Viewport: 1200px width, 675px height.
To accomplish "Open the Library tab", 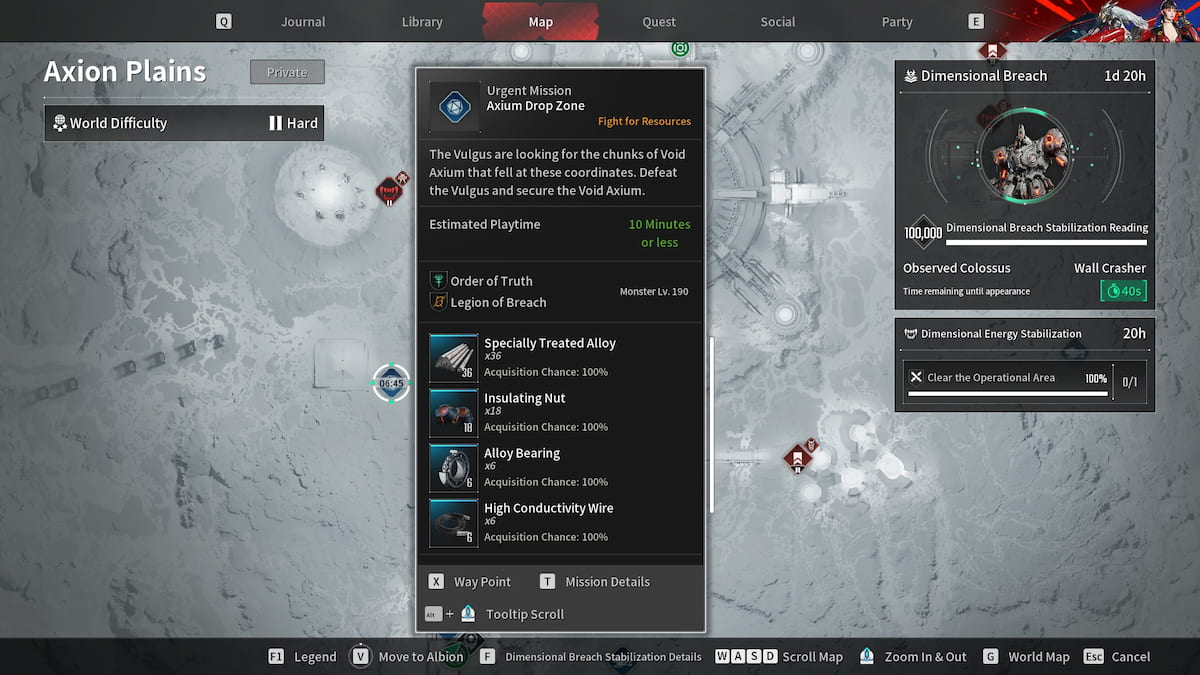I will click(421, 22).
